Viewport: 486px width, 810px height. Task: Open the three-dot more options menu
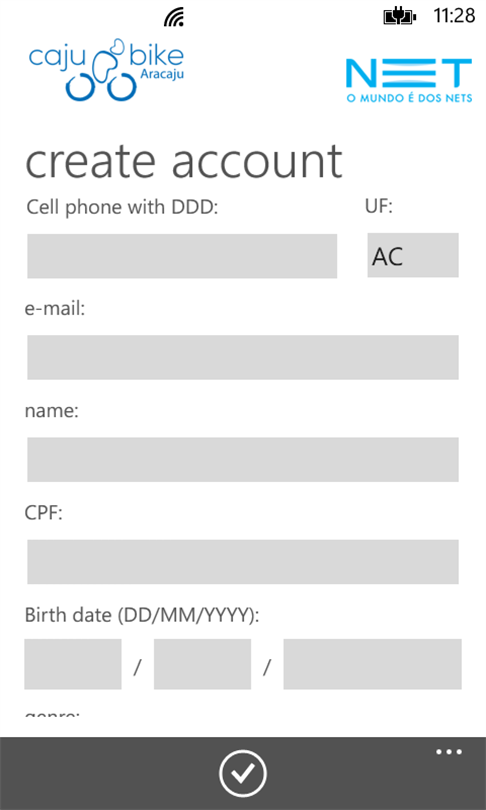(x=449, y=752)
